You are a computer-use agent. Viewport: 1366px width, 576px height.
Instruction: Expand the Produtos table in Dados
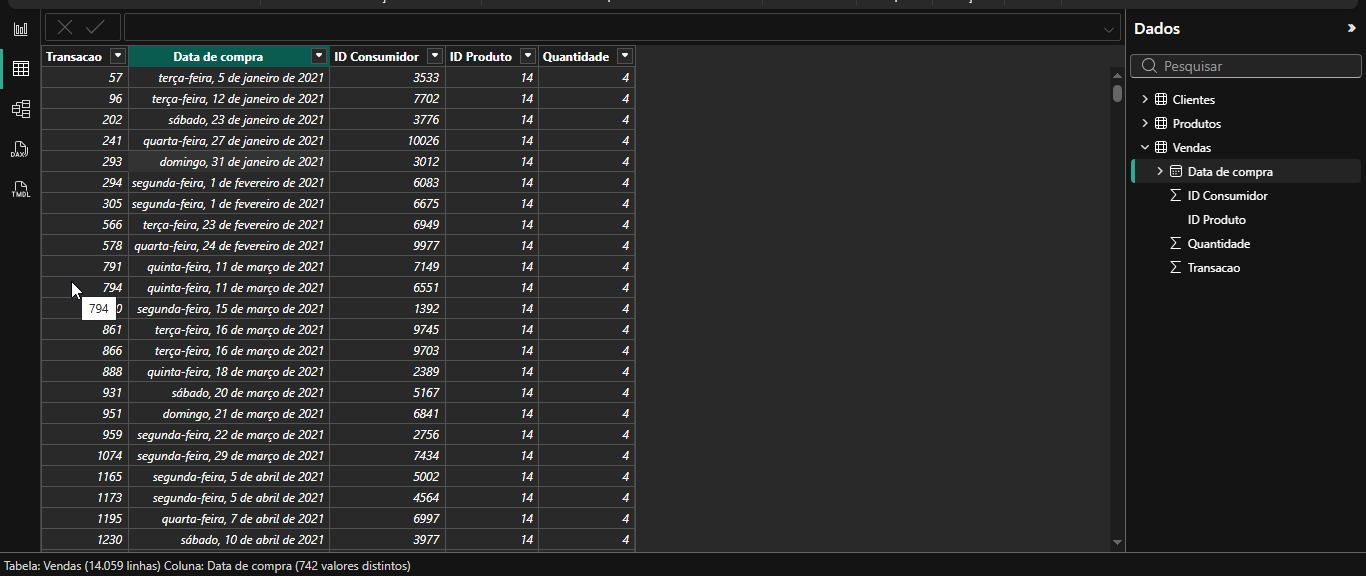coord(1145,124)
